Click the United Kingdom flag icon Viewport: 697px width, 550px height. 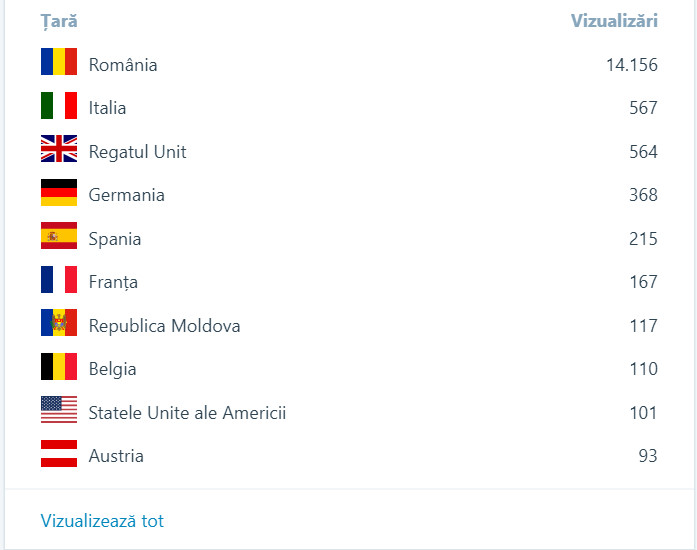coord(59,150)
